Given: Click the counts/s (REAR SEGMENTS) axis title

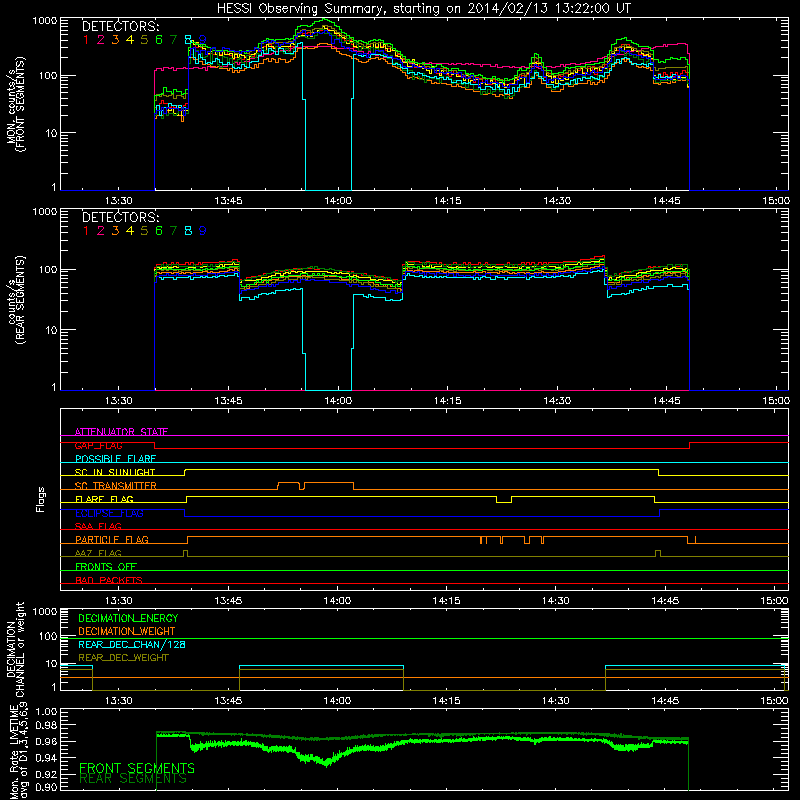Looking at the screenshot, I should (x=16, y=300).
